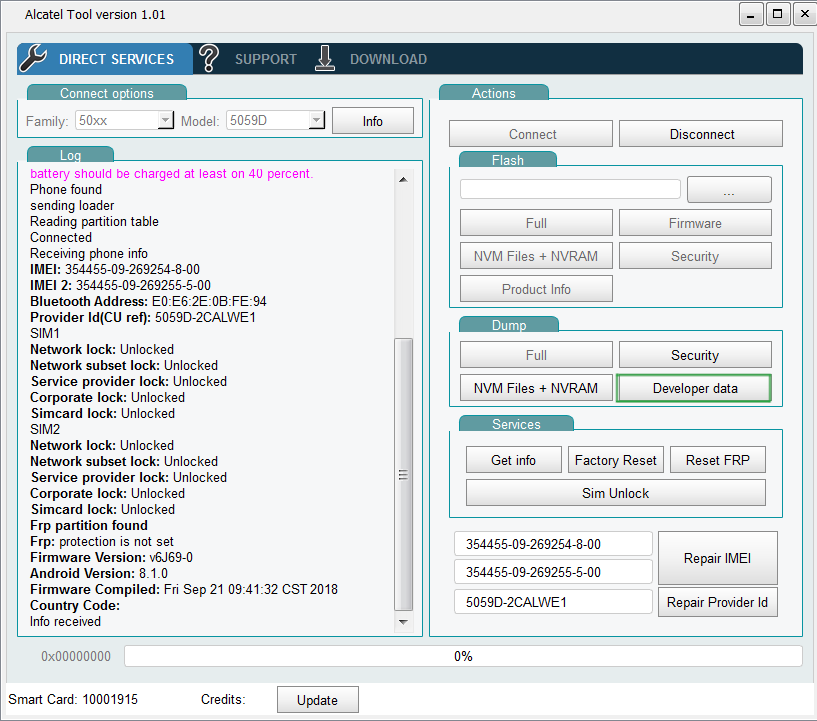
Task: Open the Family dropdown showing 50xx
Action: pyautogui.click(x=125, y=120)
